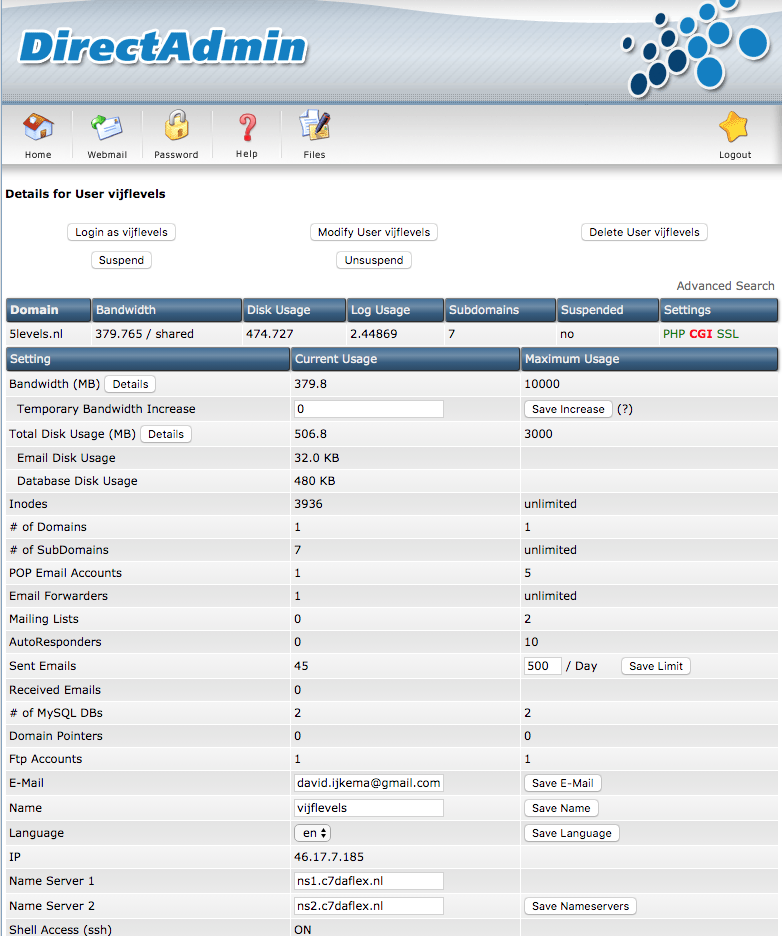This screenshot has width=782, height=936.
Task: Click the Home house icon
Action: click(38, 128)
